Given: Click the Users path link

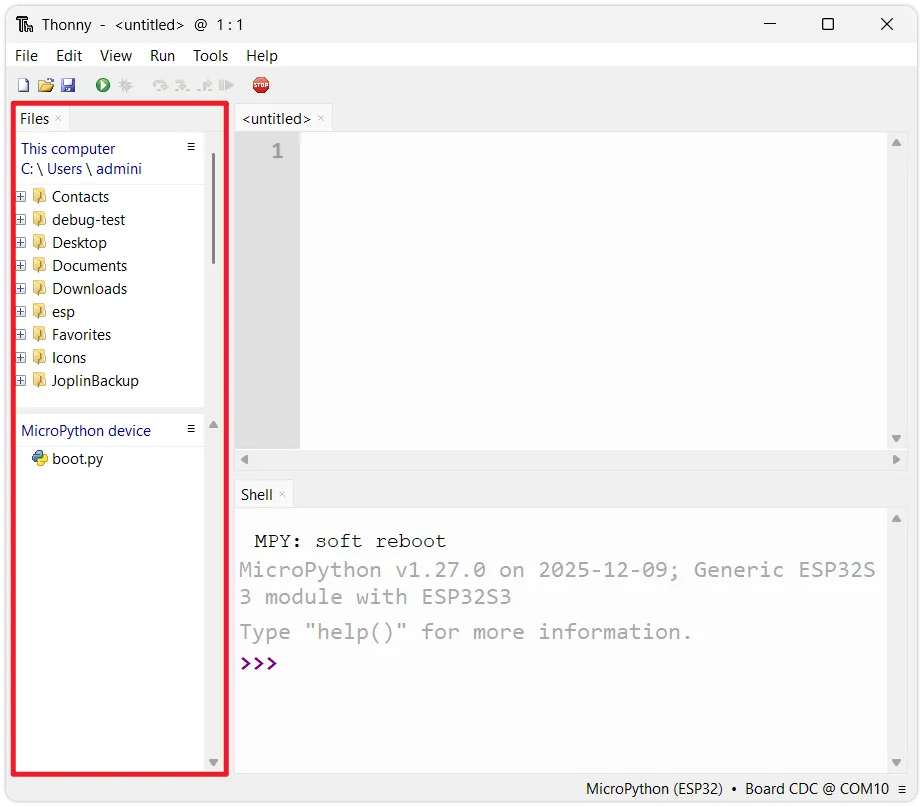Looking at the screenshot, I should [x=65, y=169].
